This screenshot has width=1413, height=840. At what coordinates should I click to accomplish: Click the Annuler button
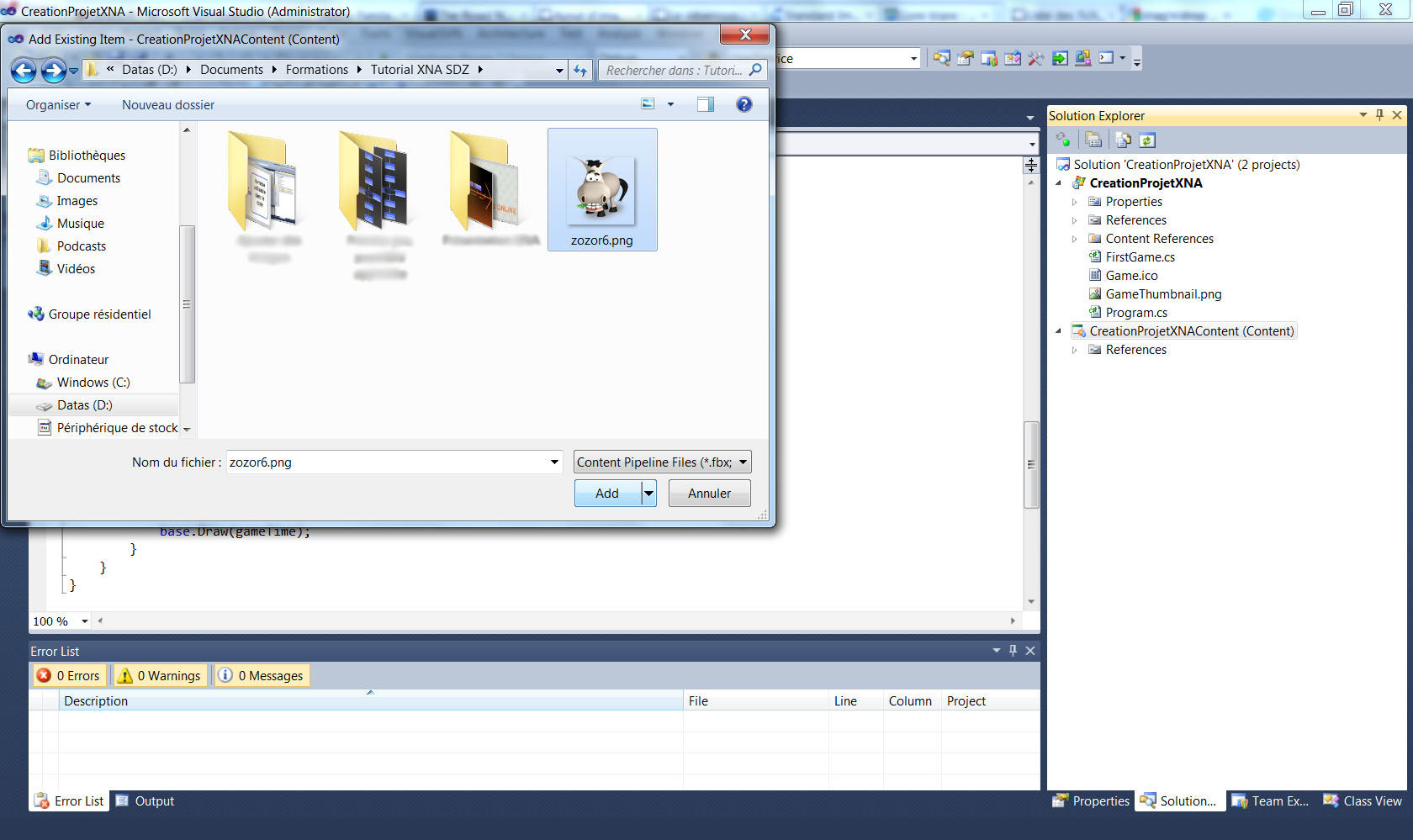tap(710, 493)
